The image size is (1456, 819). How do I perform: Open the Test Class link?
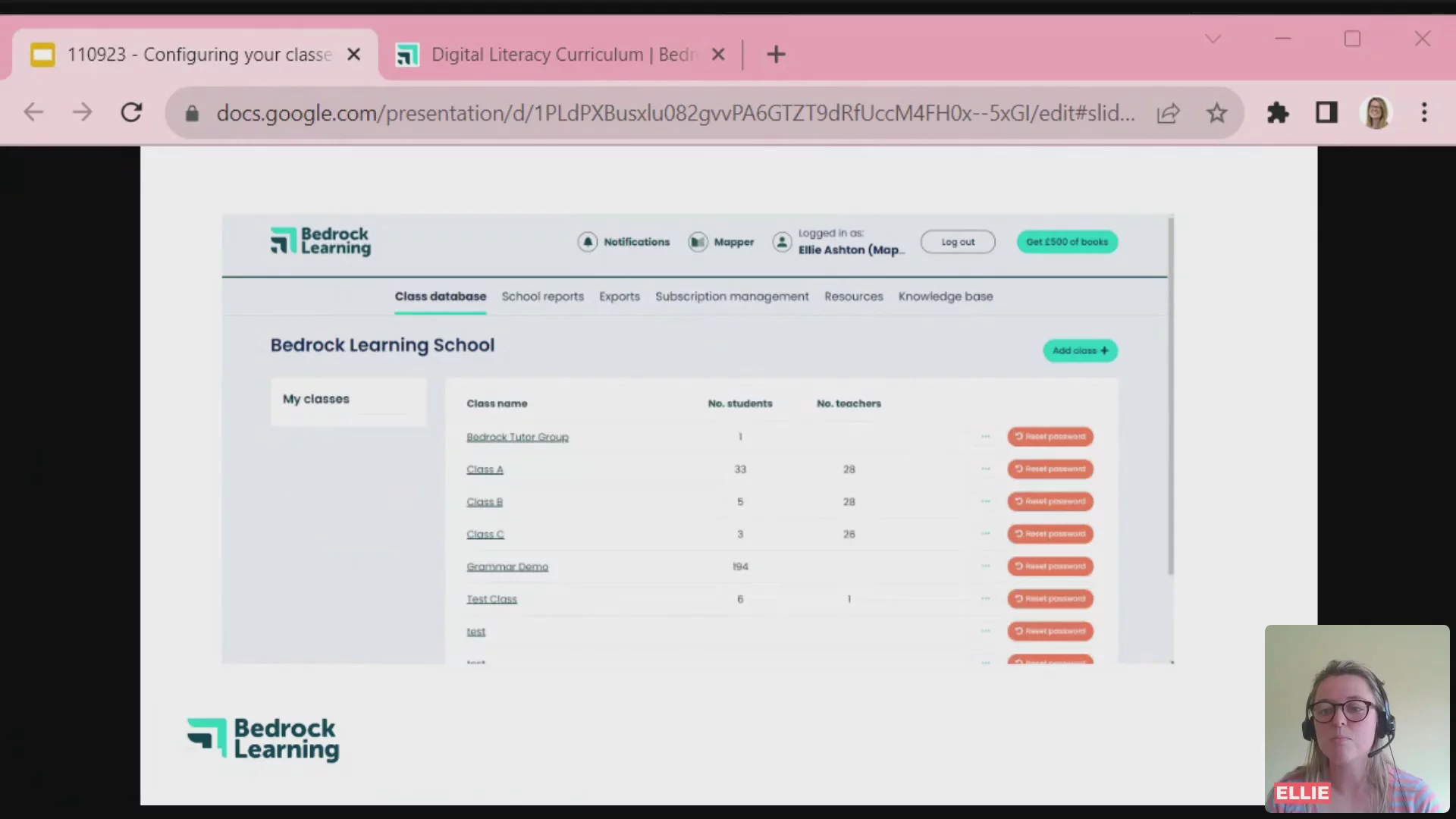pyautogui.click(x=491, y=600)
